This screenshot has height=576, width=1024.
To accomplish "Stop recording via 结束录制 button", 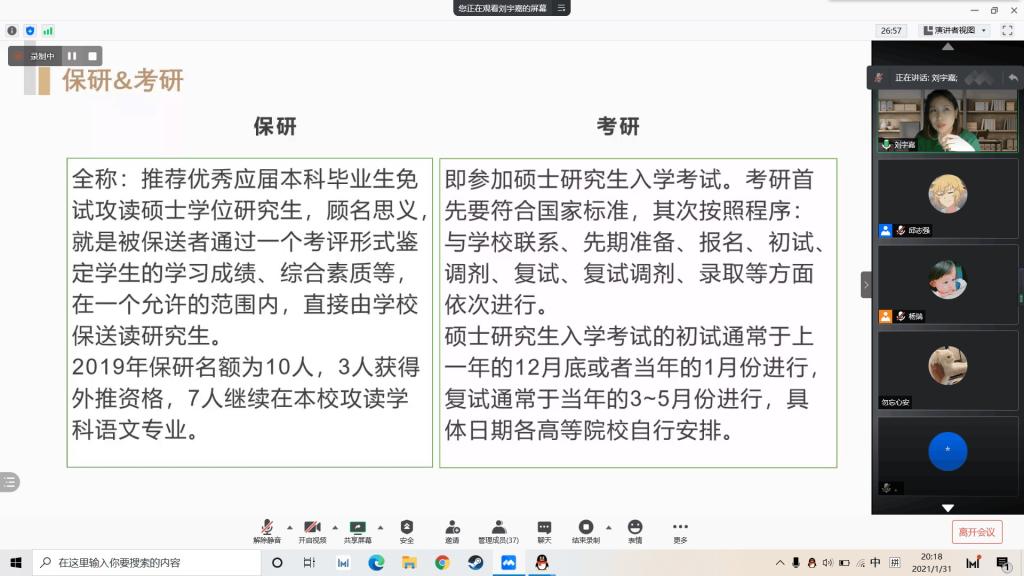I will click(x=586, y=530).
